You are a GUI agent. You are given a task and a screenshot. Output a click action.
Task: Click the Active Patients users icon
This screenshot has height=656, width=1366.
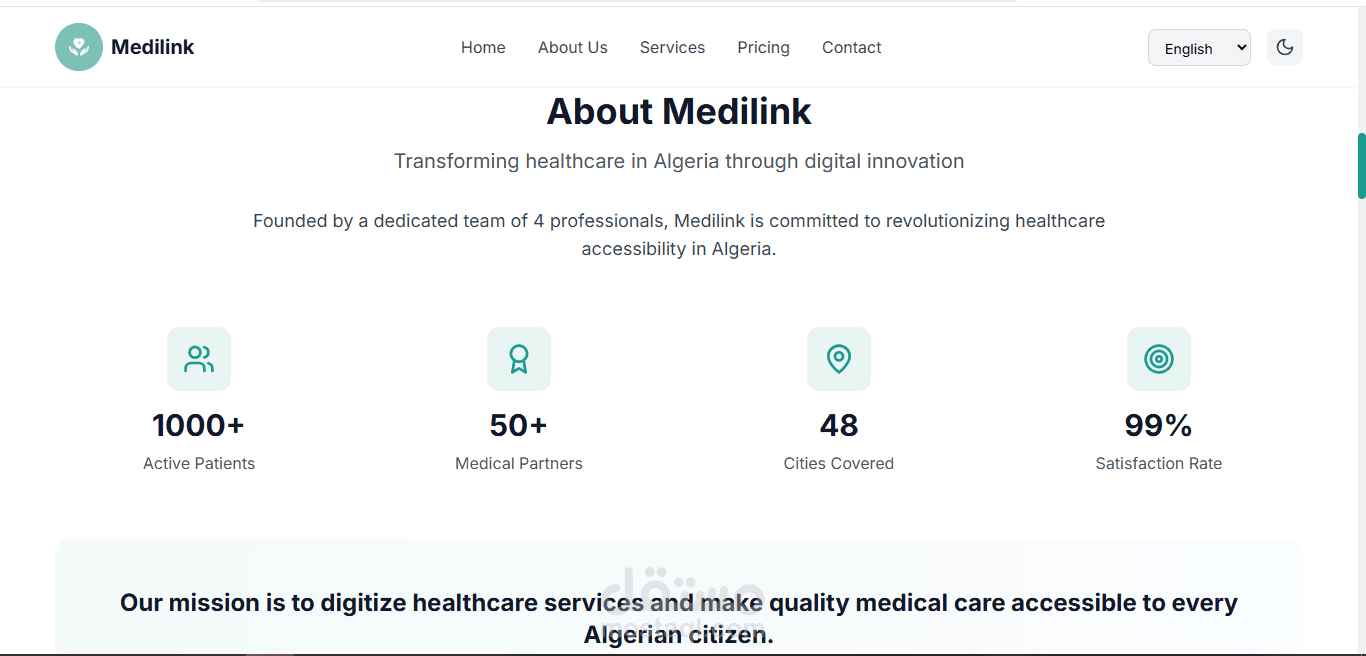[x=199, y=359]
